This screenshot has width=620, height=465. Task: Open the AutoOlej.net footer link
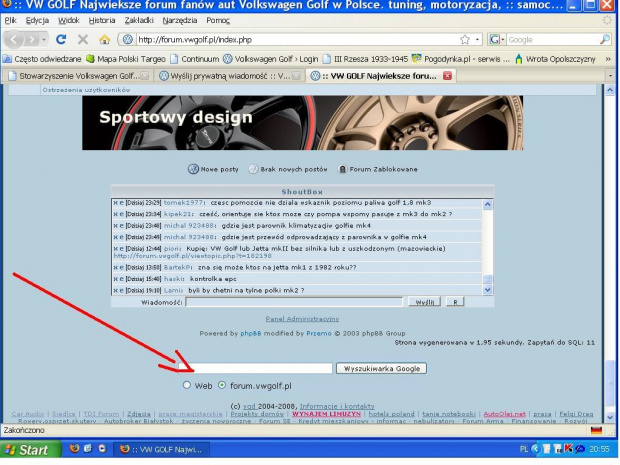click(x=505, y=414)
